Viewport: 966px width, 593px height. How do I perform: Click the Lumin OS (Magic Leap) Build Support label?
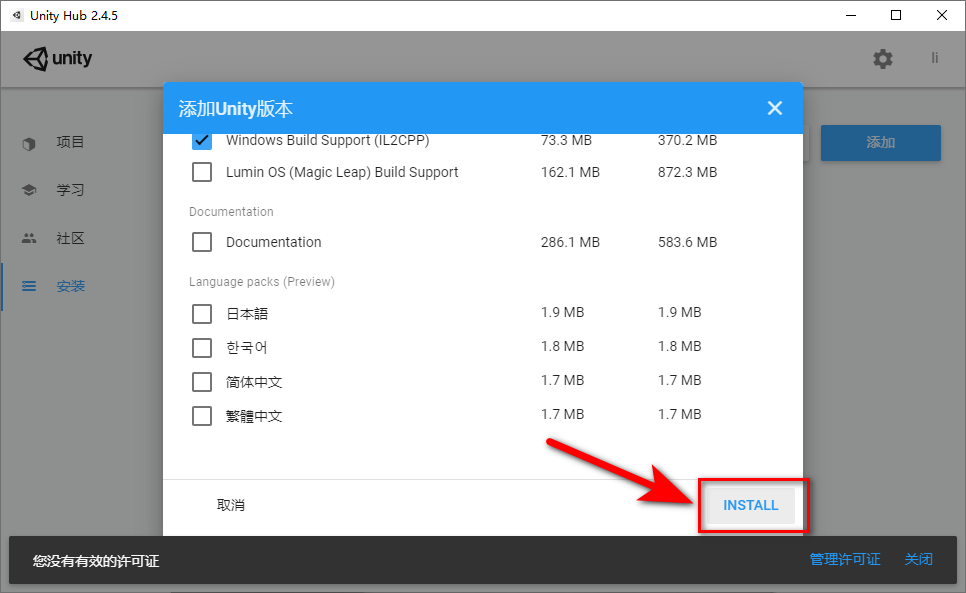tap(342, 172)
